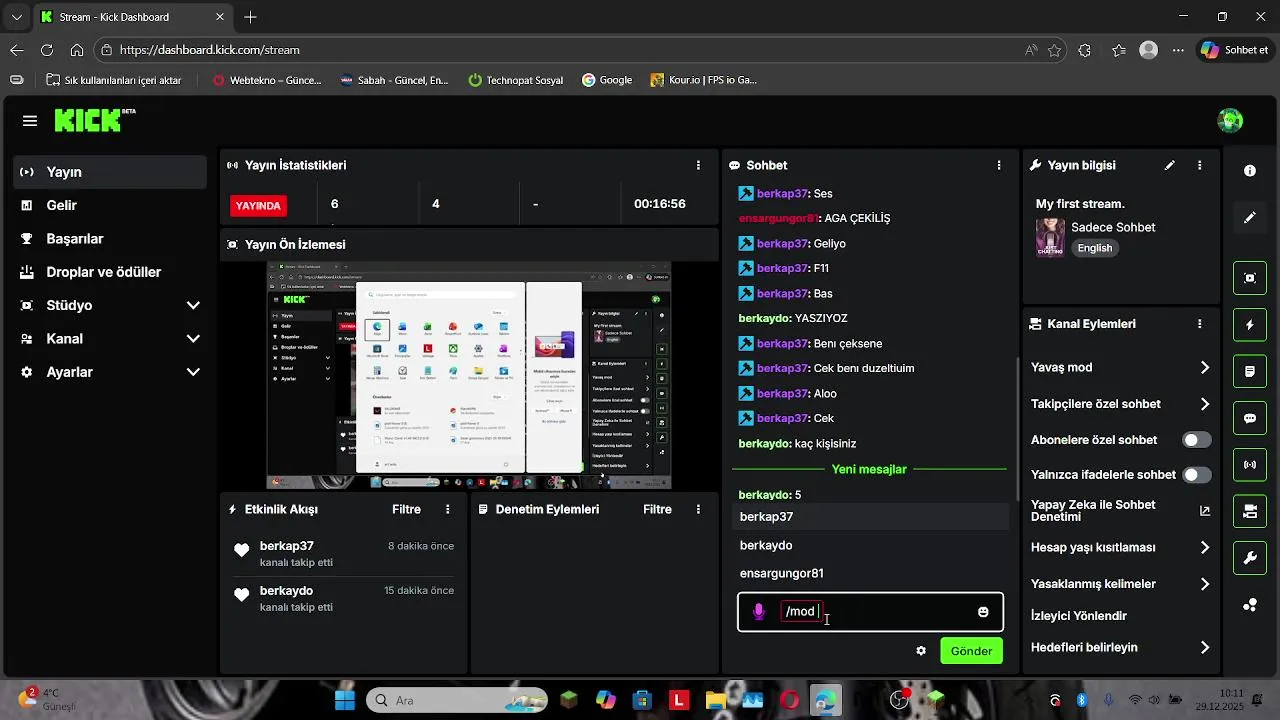1280x720 pixels.
Task: Go to Yayın in sidebar
Action: [x=110, y=172]
